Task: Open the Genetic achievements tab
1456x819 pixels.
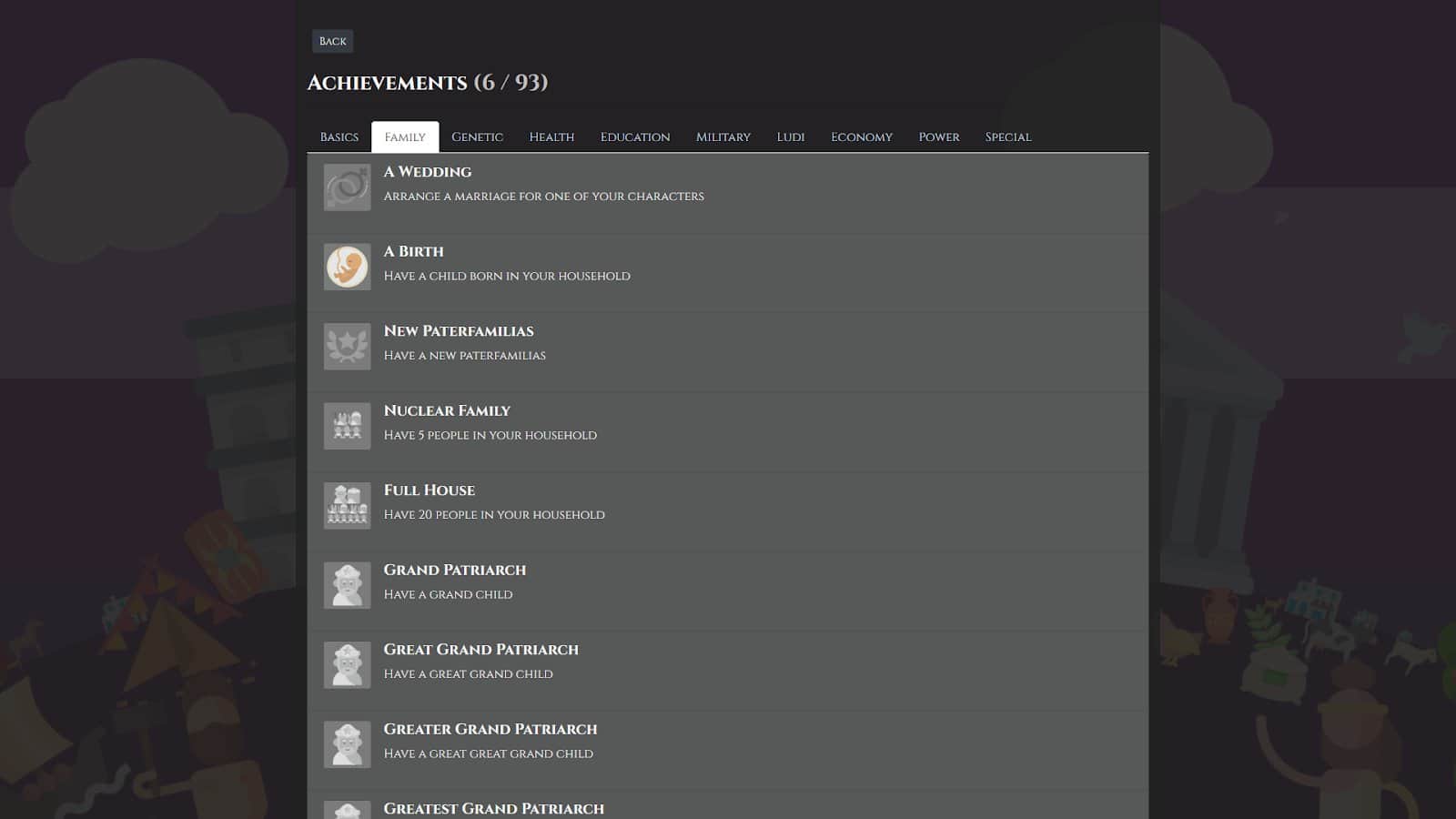Action: [477, 137]
